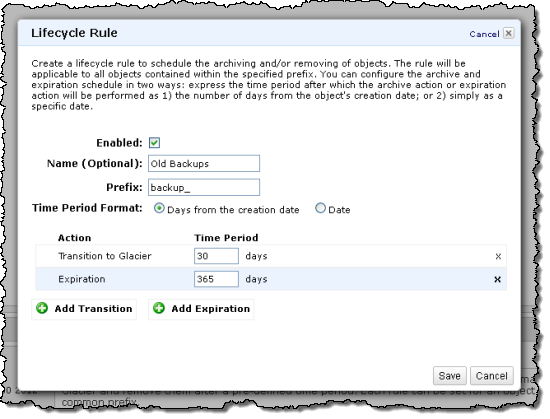The image size is (550, 419).
Task: Remove the Transition to Glacier row
Action: tap(498, 256)
